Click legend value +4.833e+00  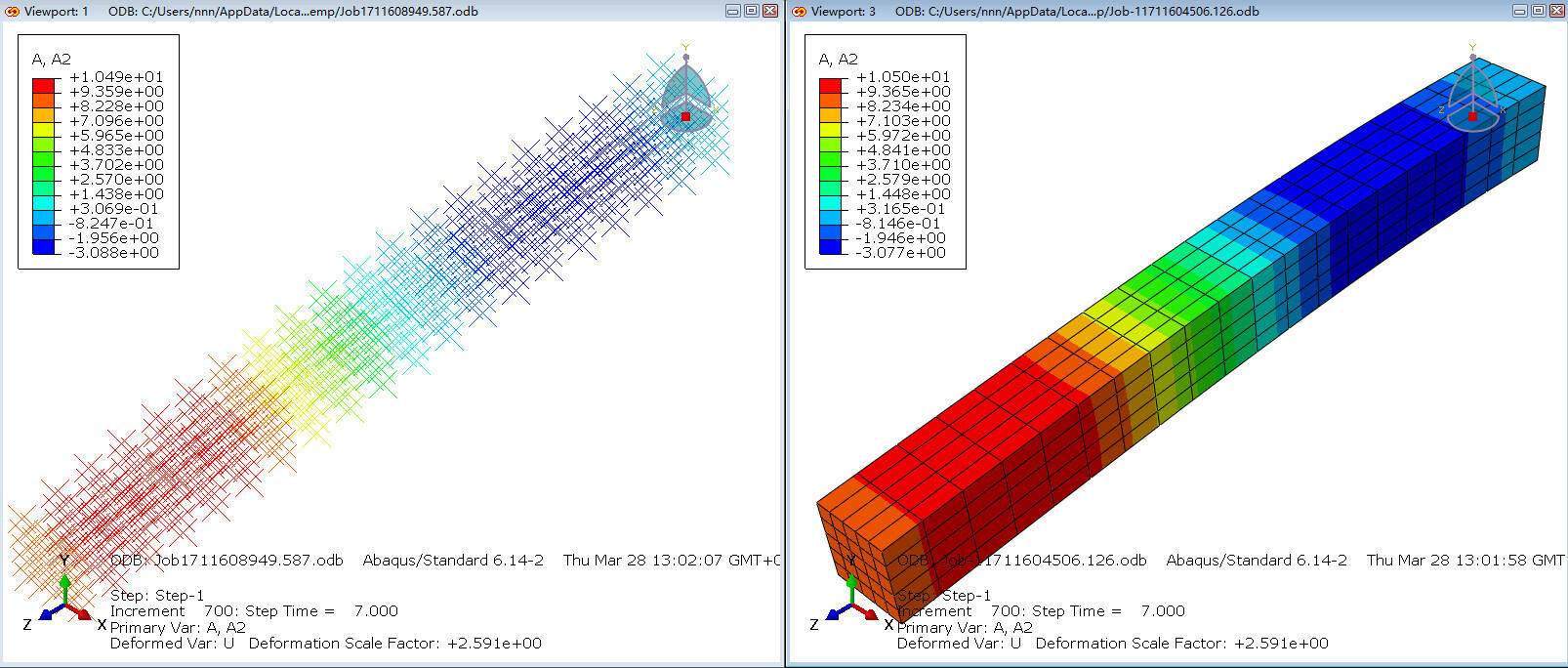(116, 149)
